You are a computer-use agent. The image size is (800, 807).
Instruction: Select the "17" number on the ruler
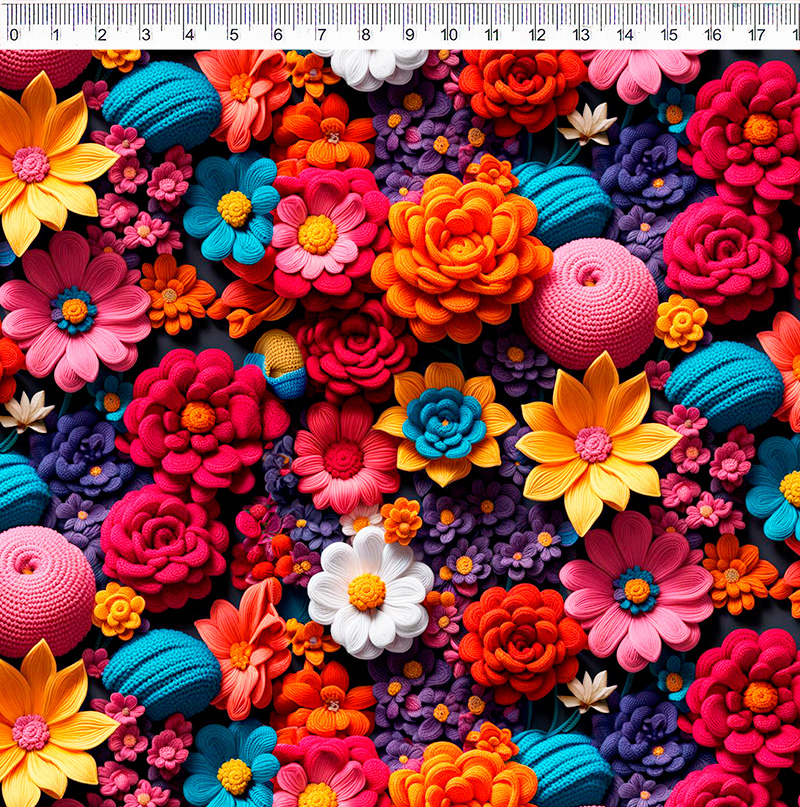point(757,35)
